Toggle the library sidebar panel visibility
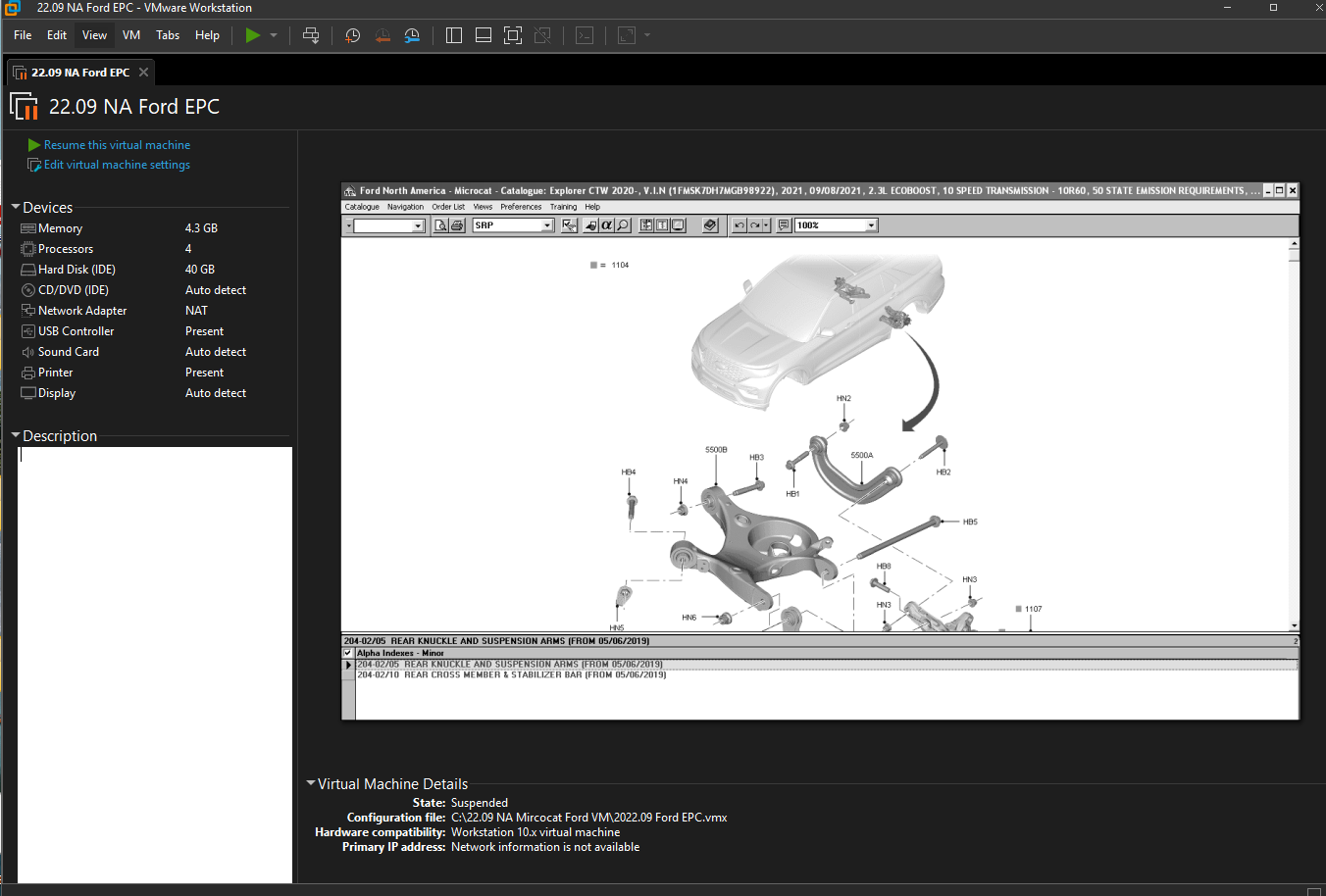The height and width of the screenshot is (896, 1326). [453, 35]
